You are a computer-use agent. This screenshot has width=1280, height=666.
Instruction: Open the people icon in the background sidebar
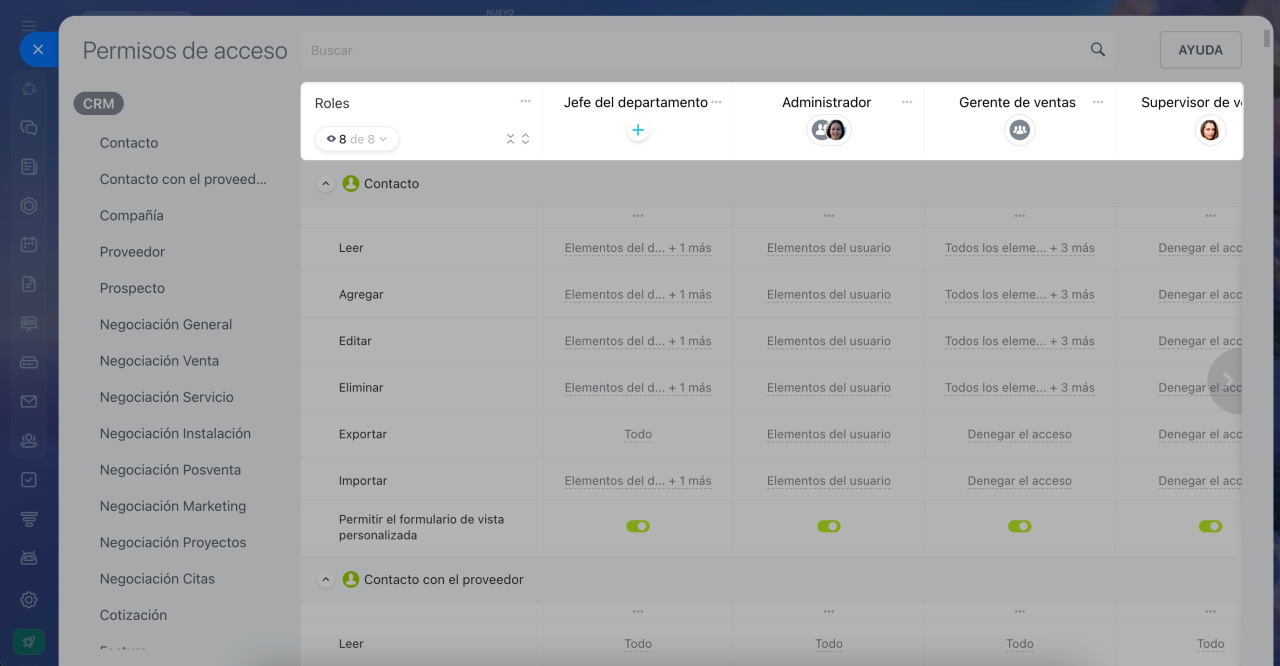click(x=29, y=440)
